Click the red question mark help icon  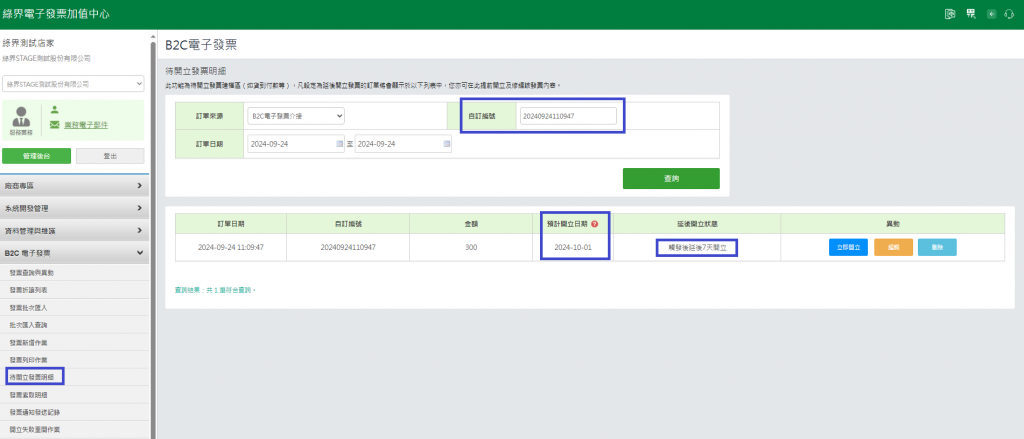tap(594, 224)
